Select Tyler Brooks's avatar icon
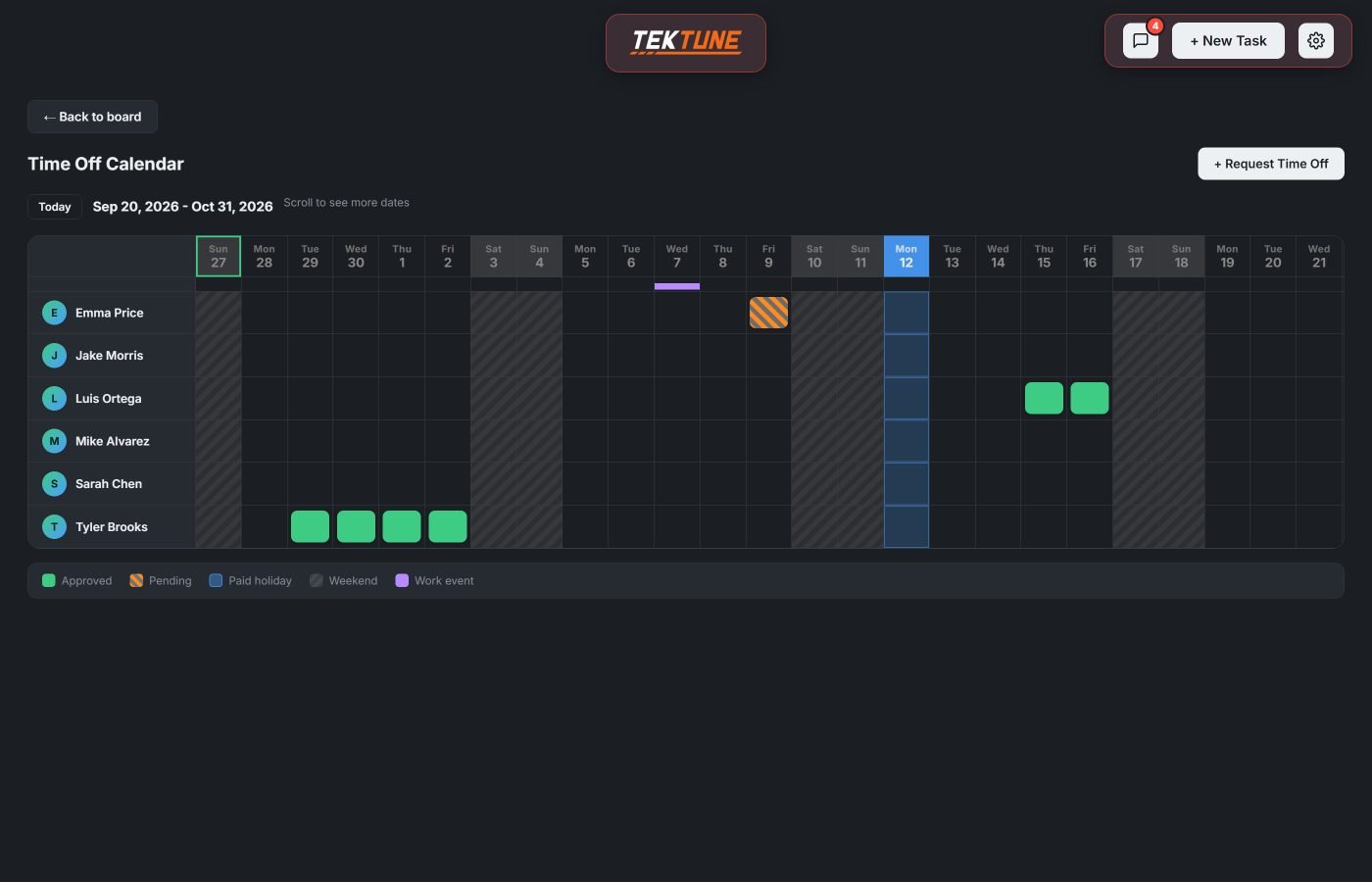Screen dimensions: 1372x882 (x=54, y=526)
